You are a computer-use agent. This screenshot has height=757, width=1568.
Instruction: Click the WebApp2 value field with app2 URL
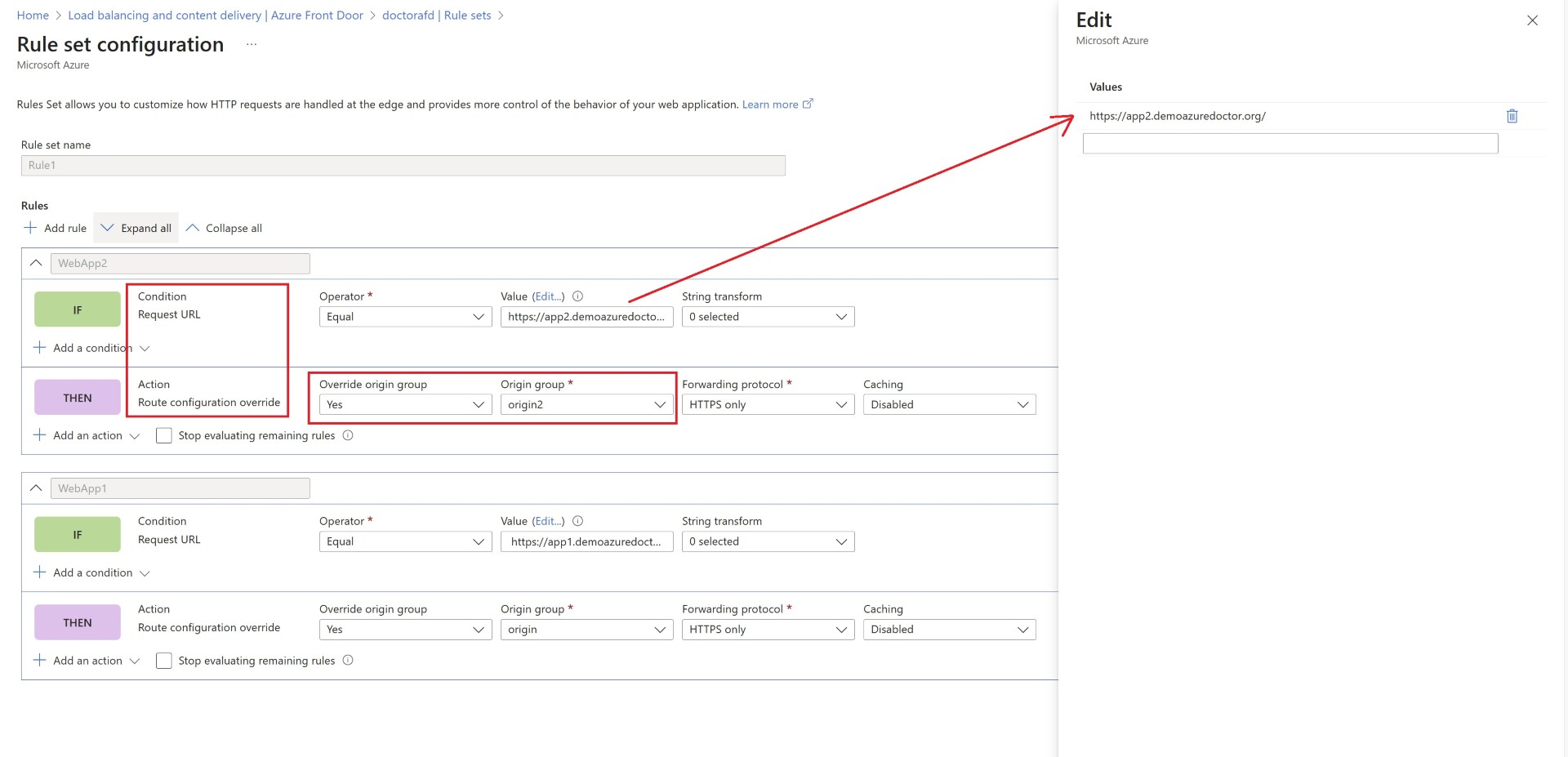coord(586,317)
